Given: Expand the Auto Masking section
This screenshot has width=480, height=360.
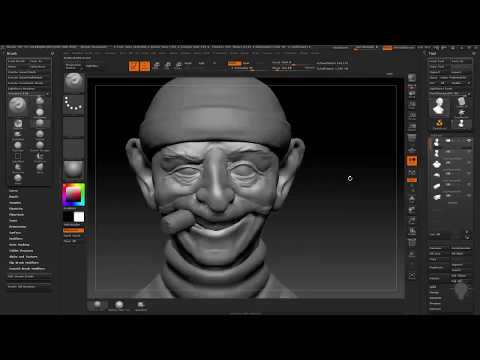Looking at the screenshot, I should (19, 245).
